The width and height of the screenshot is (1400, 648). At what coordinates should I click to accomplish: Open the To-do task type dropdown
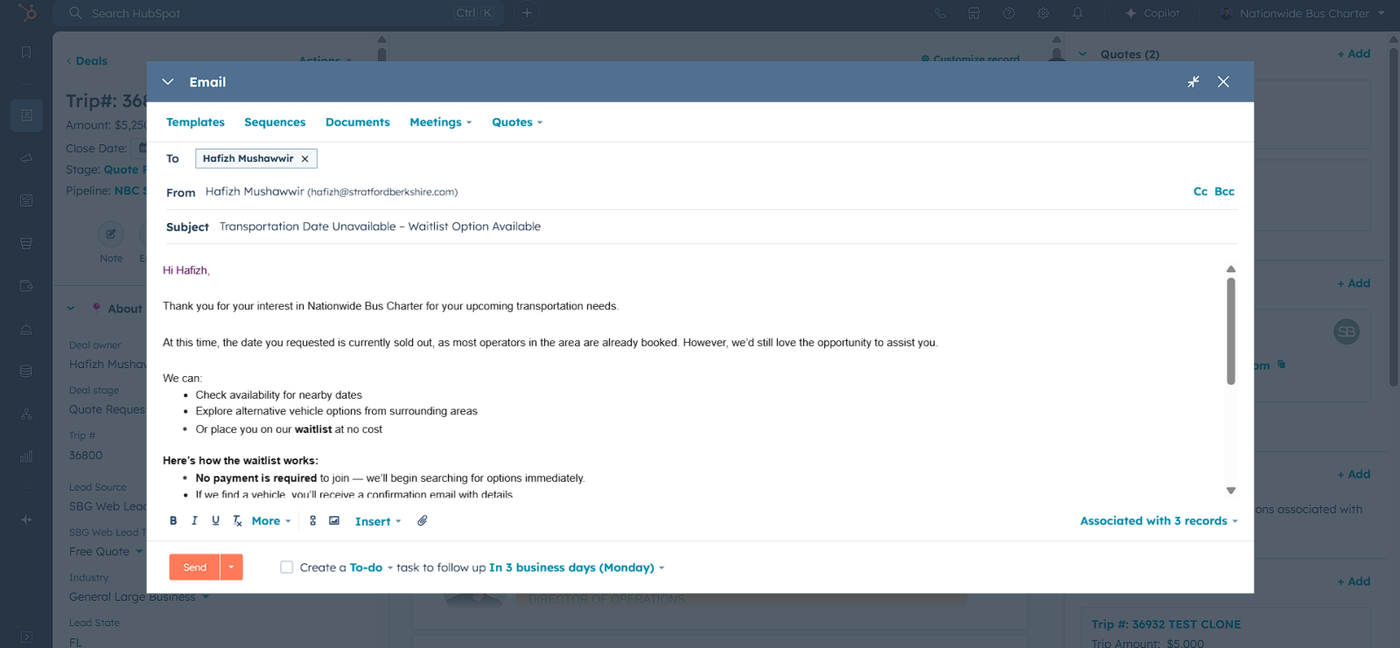[371, 567]
